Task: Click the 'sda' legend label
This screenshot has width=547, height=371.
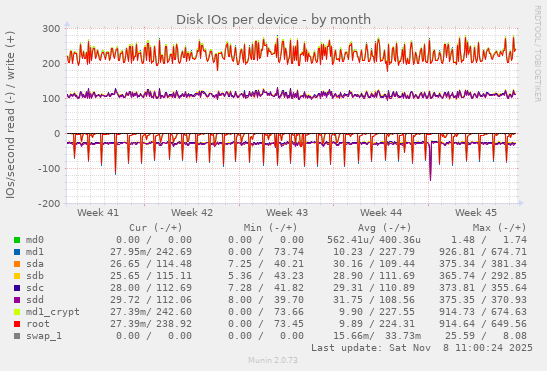Action: 35,264
